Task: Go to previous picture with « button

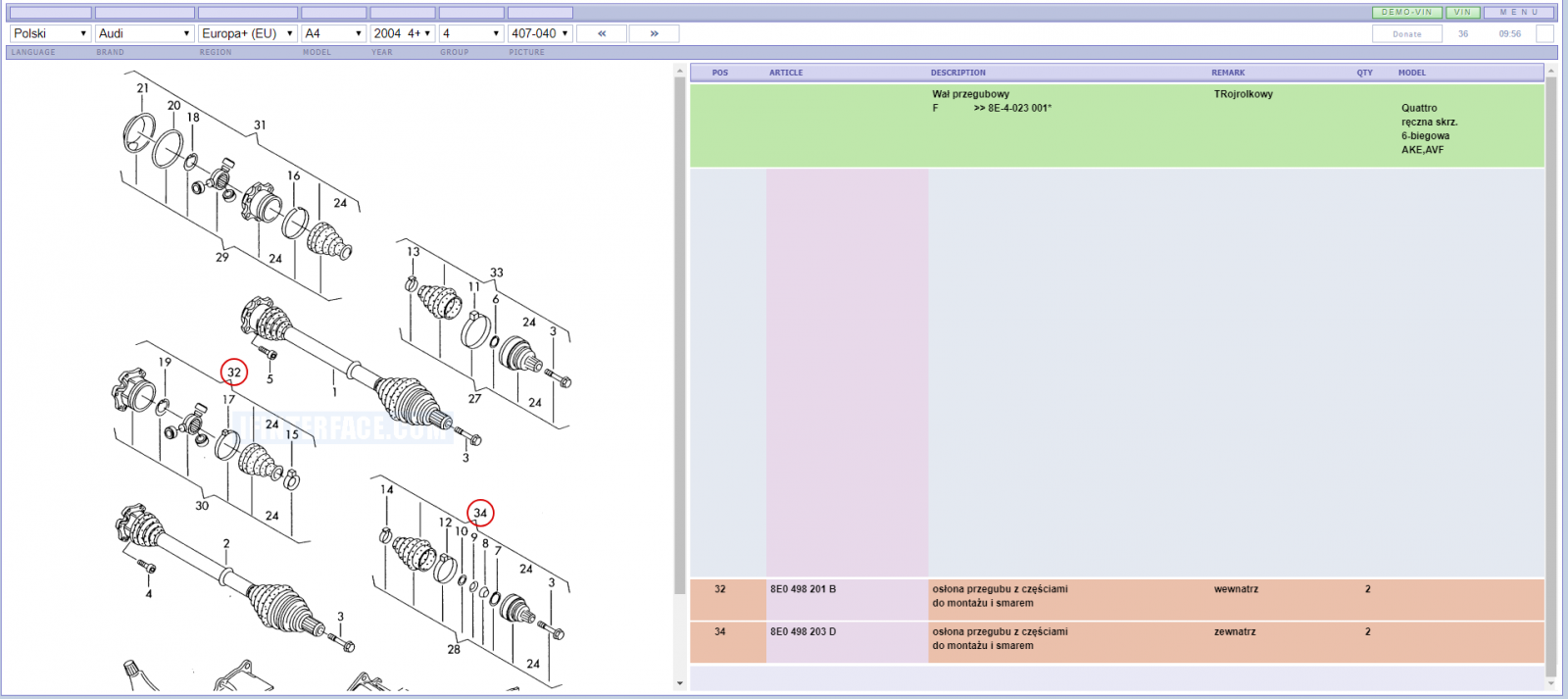Action: click(x=602, y=33)
